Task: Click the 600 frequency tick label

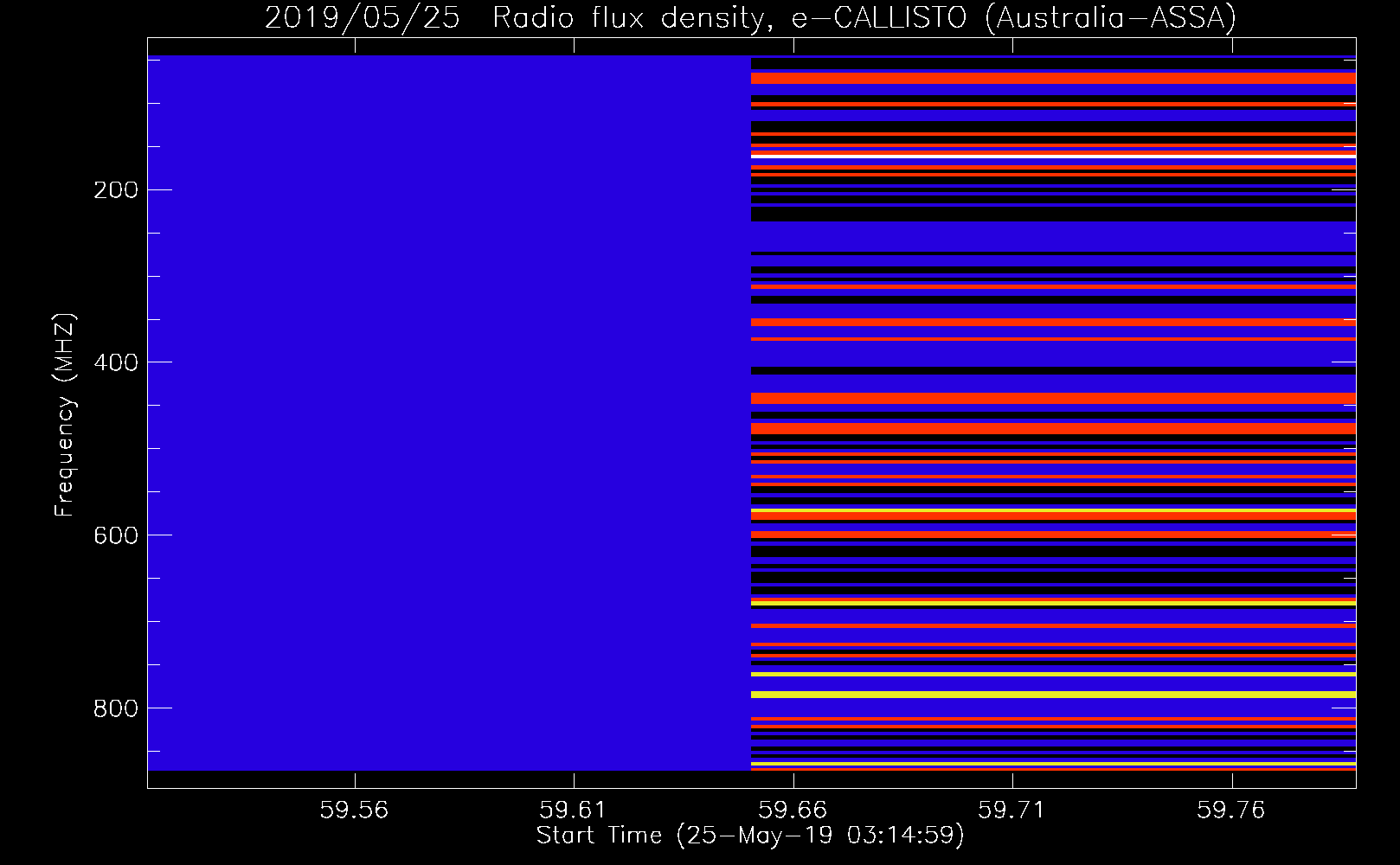Action: coord(115,535)
